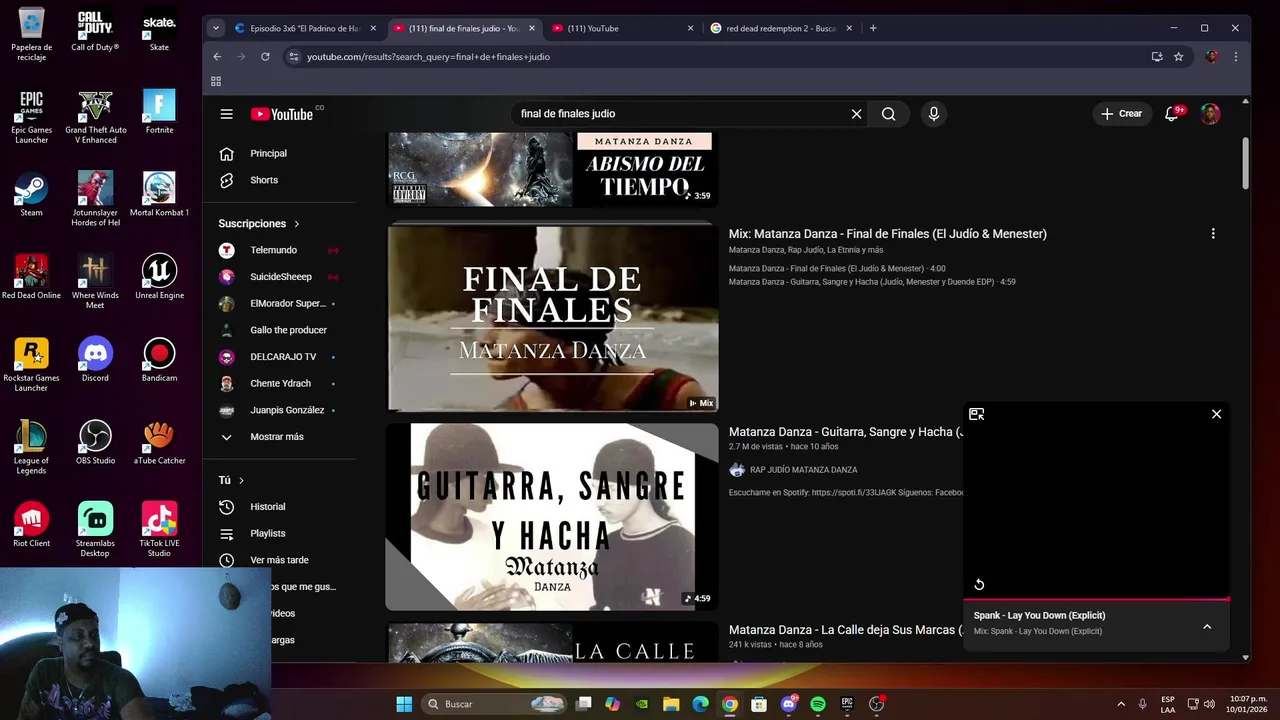This screenshot has height=720, width=1280.
Task: Open Historial in the sidebar
Action: pyautogui.click(x=267, y=507)
